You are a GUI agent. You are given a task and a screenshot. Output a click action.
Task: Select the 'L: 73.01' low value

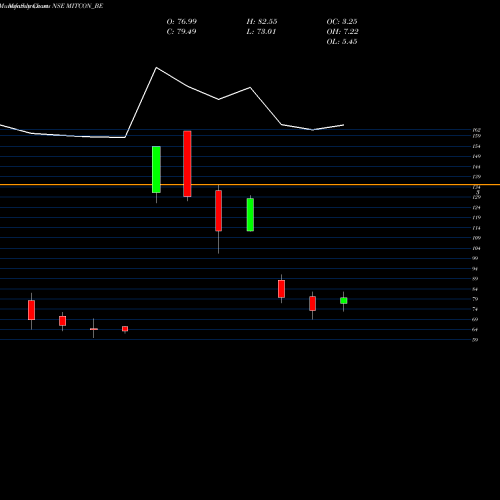(x=261, y=32)
